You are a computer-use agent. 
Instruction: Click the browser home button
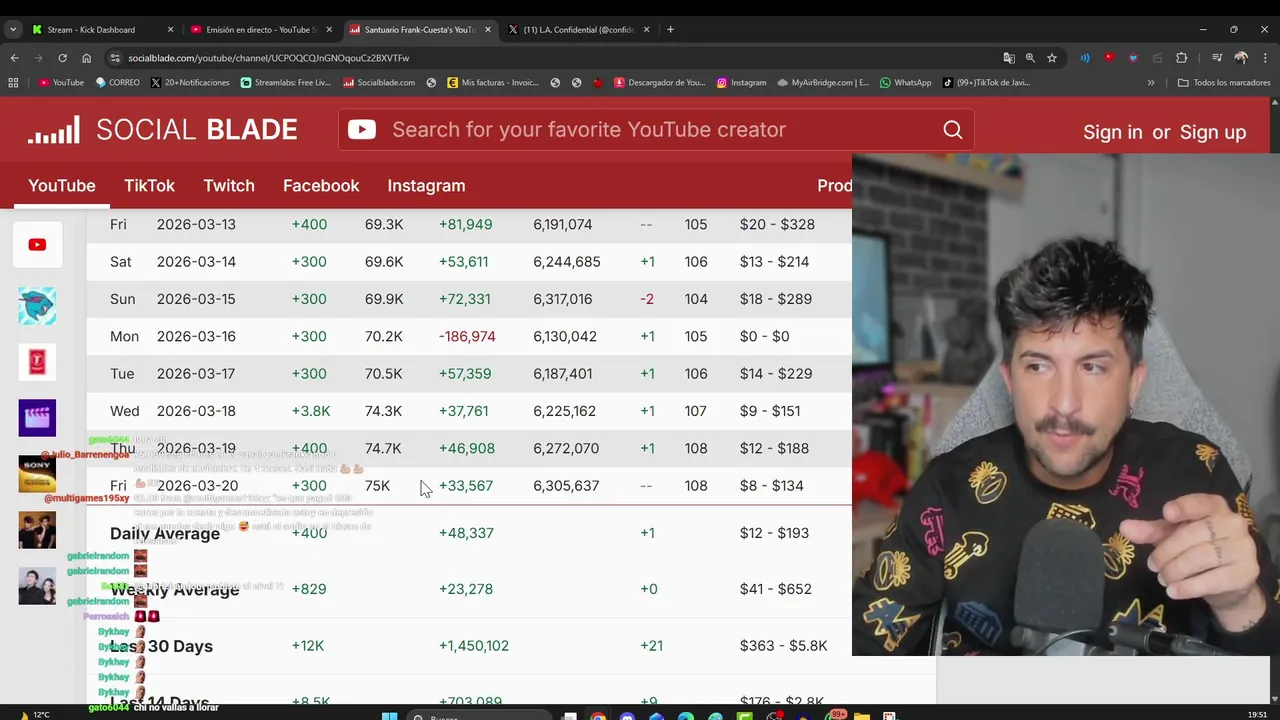(x=86, y=58)
